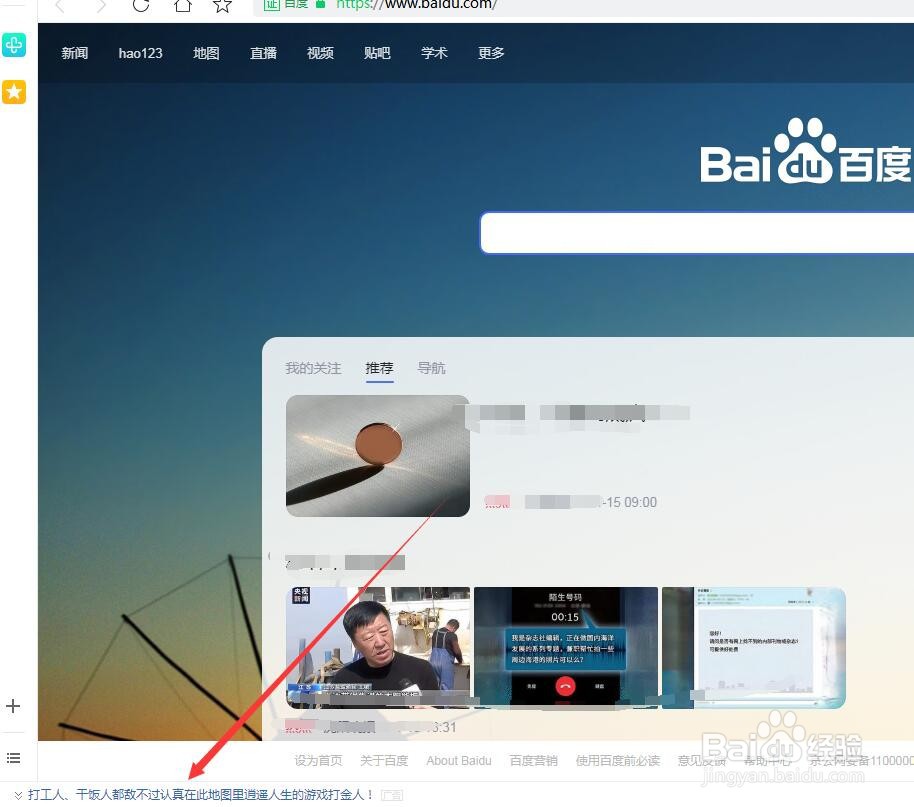
Task: Click the Baidu logo
Action: click(806, 151)
